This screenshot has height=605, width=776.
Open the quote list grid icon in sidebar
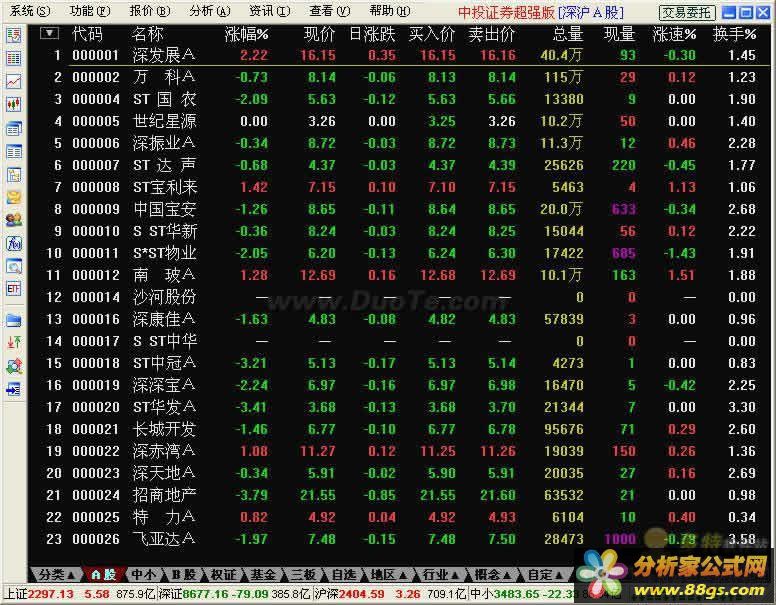(13, 58)
